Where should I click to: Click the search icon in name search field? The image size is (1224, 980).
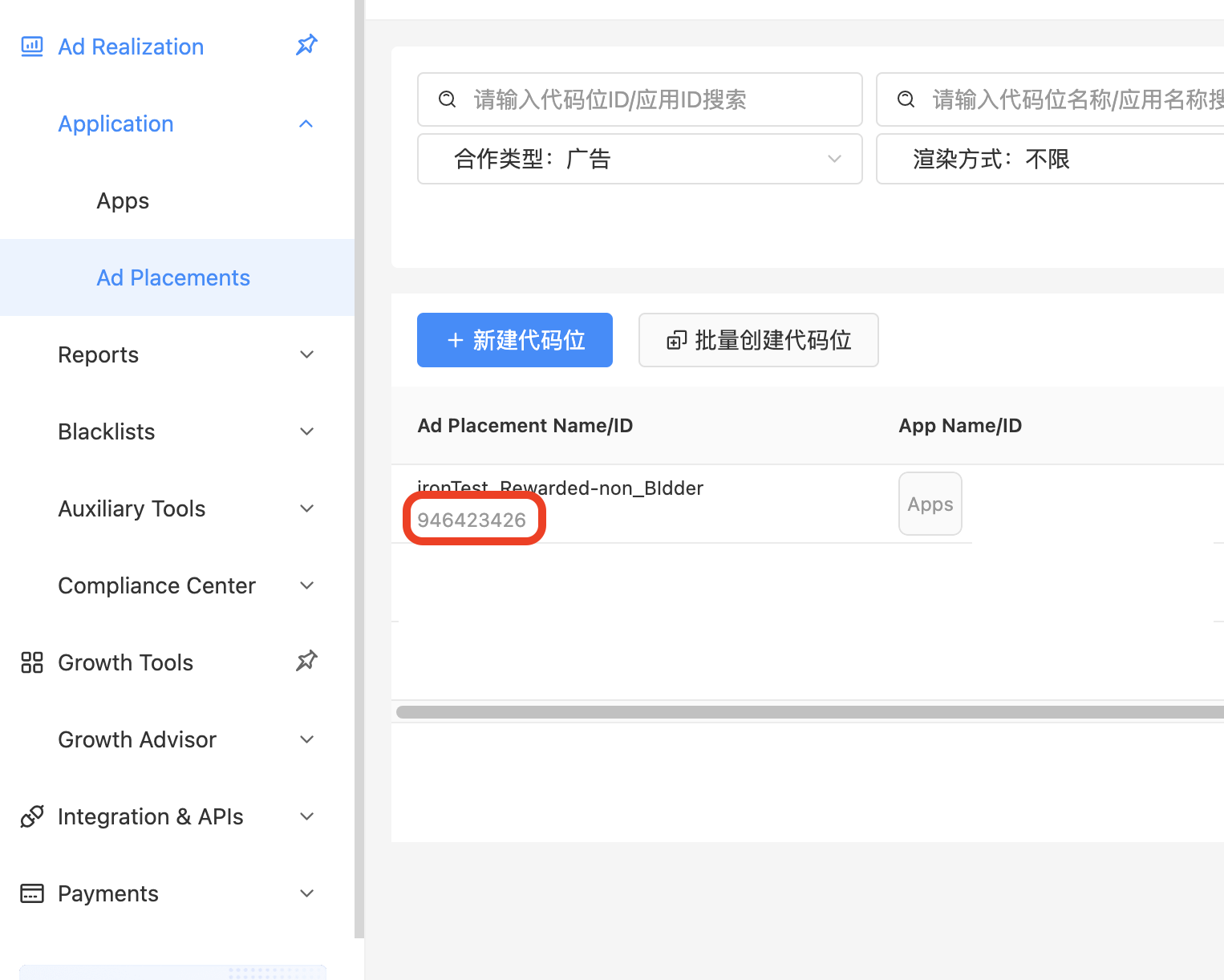tap(906, 99)
